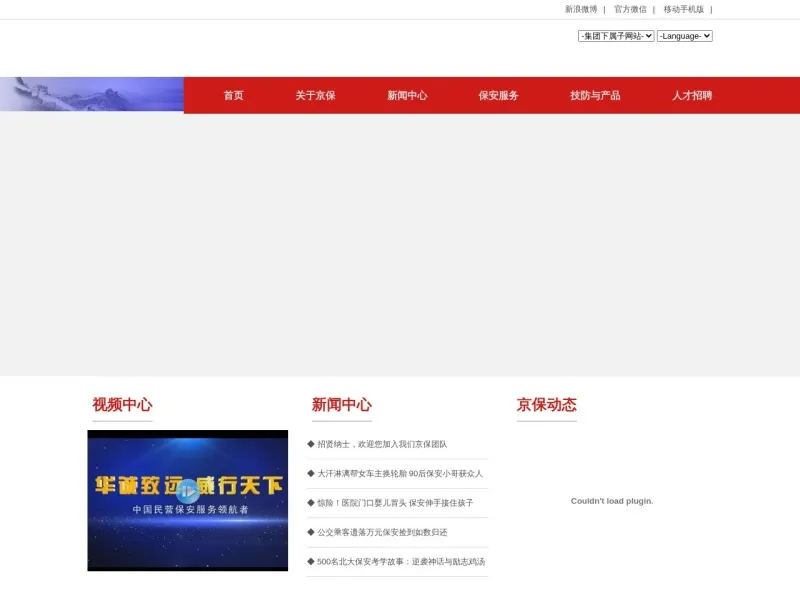The height and width of the screenshot is (600, 800).
Task: Open the 新浪微博 link
Action: [x=581, y=9]
